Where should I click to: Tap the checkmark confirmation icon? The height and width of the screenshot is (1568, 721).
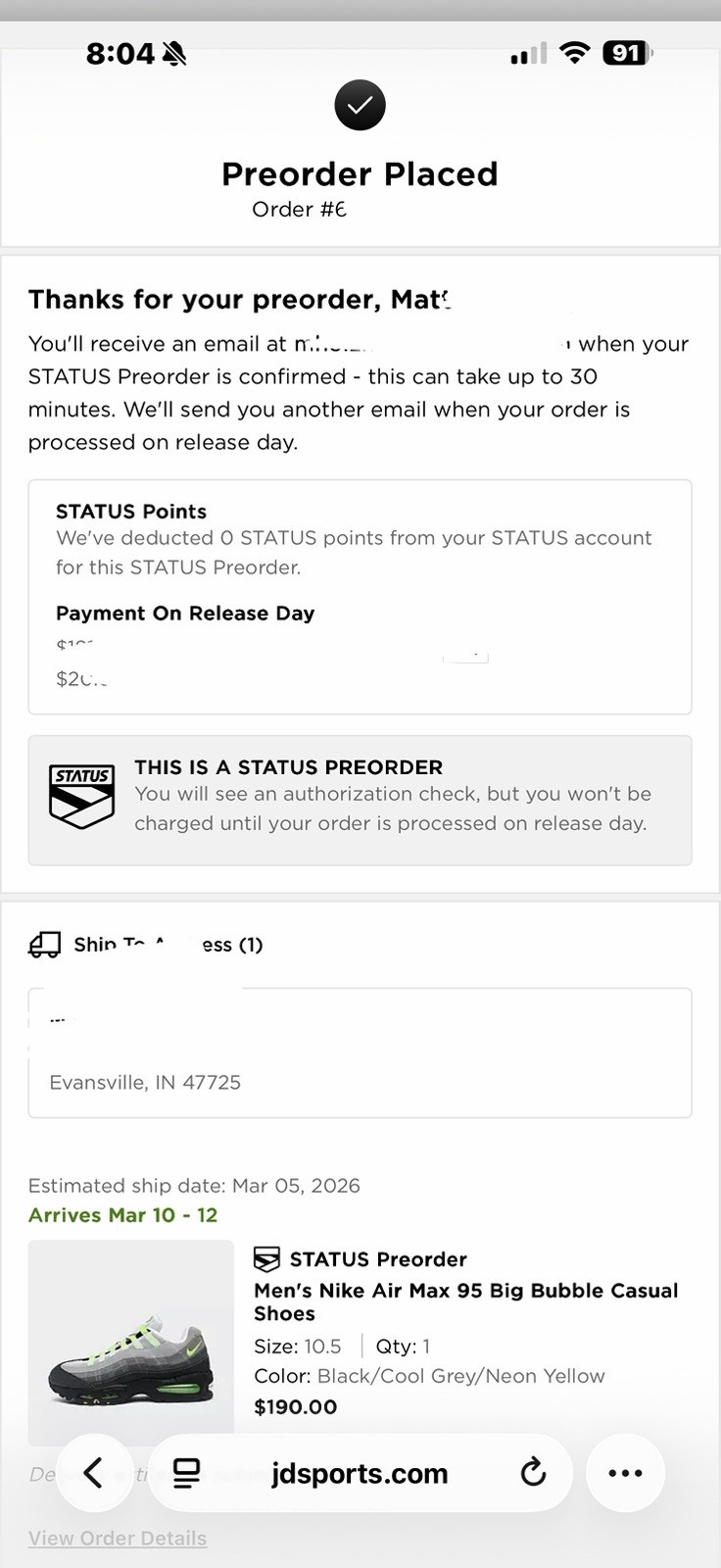pos(360,105)
